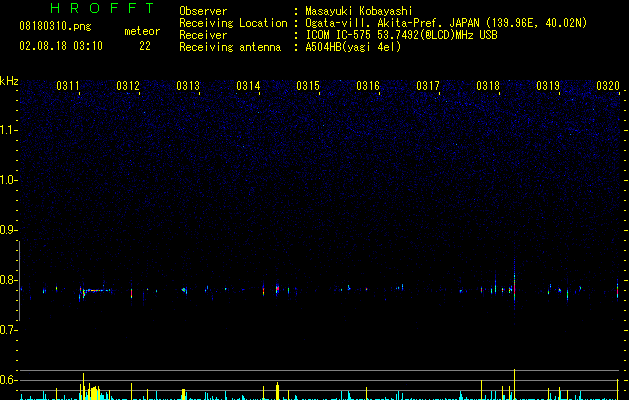Click time marker 0317

(428, 86)
